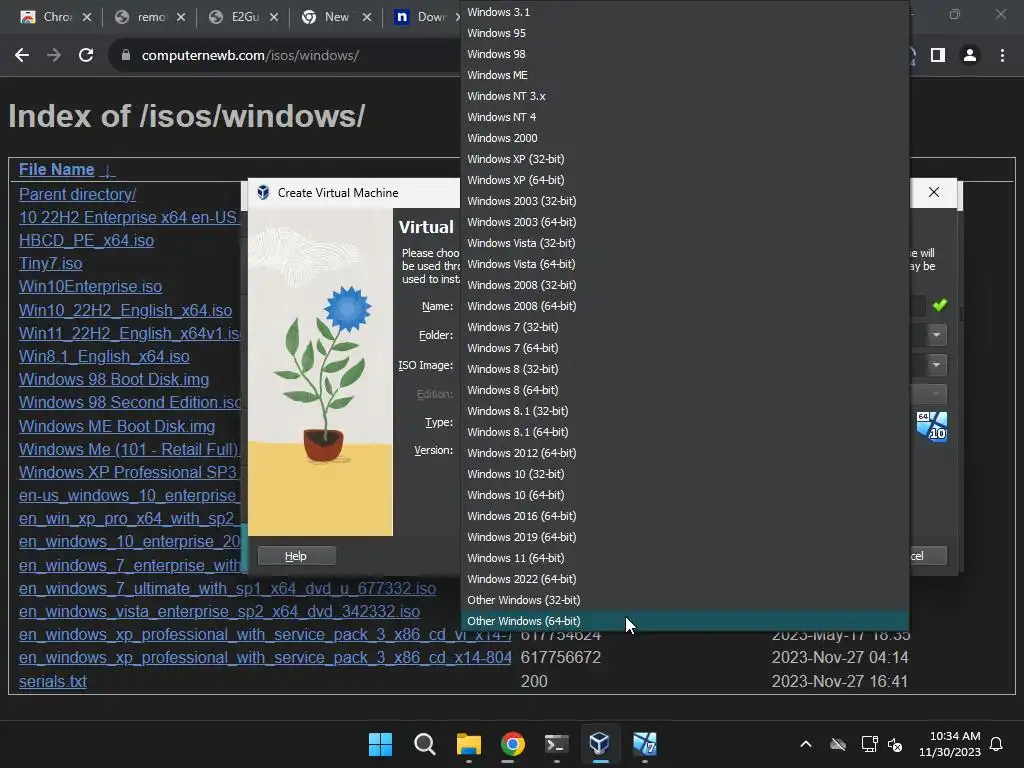Choose Windows XP (32-bit) option
1024x768 pixels.
pos(684,159)
